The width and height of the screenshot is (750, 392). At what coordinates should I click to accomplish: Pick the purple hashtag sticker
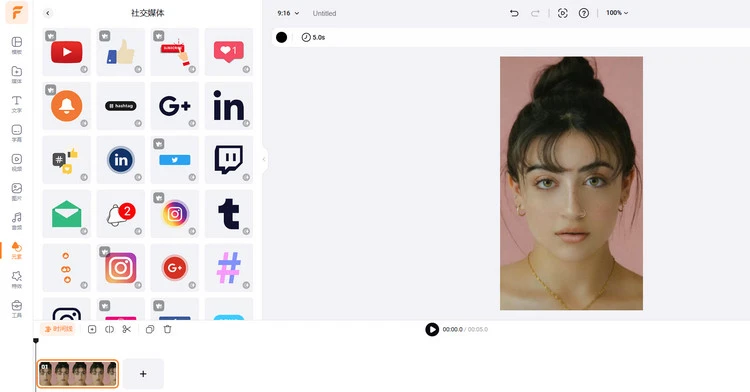(229, 268)
